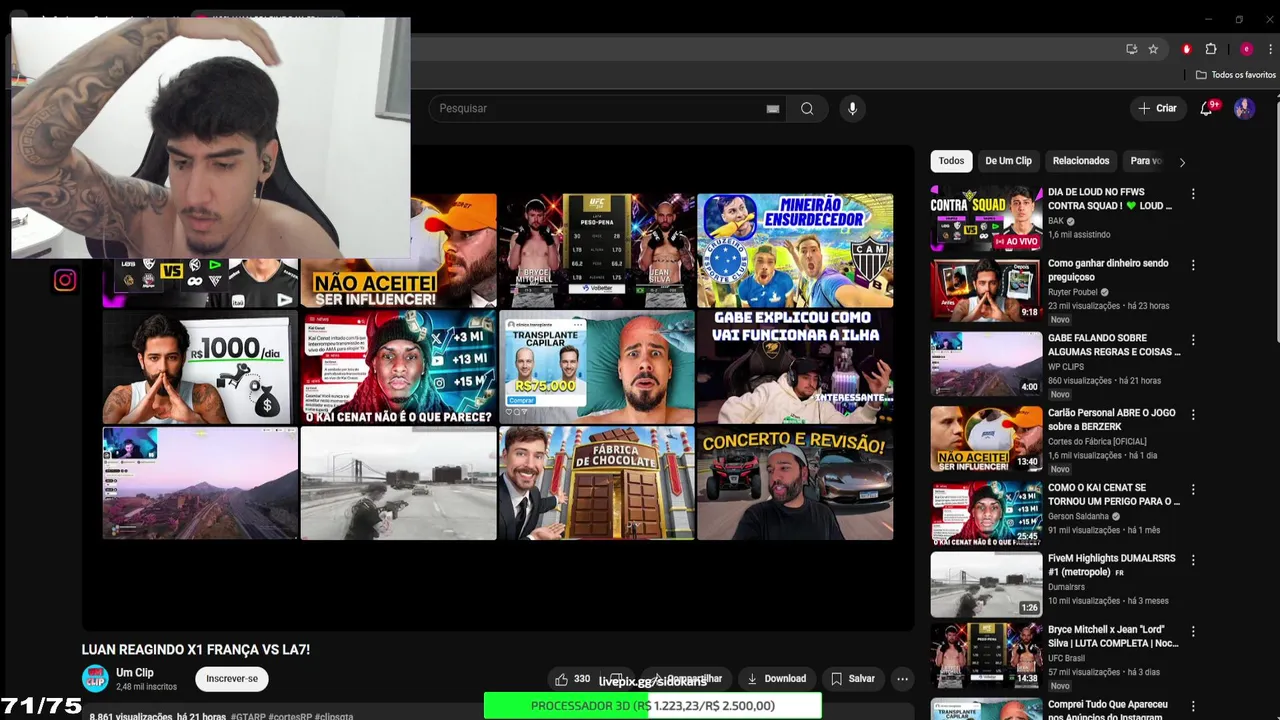Viewport: 1280px width, 720px height.
Task: Click the cast/install icon in address bar
Action: pos(1131,49)
